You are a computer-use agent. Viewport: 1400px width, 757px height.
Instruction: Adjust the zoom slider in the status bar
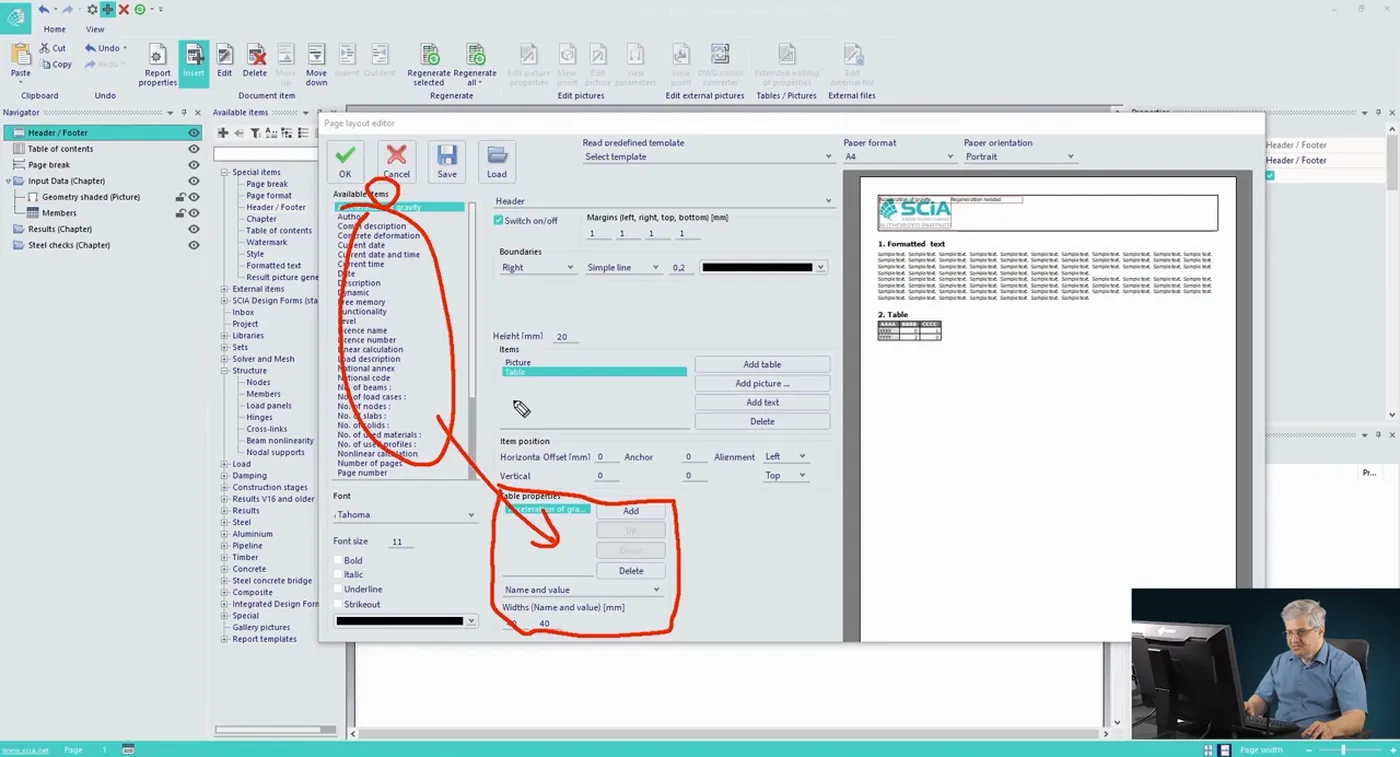point(1343,750)
